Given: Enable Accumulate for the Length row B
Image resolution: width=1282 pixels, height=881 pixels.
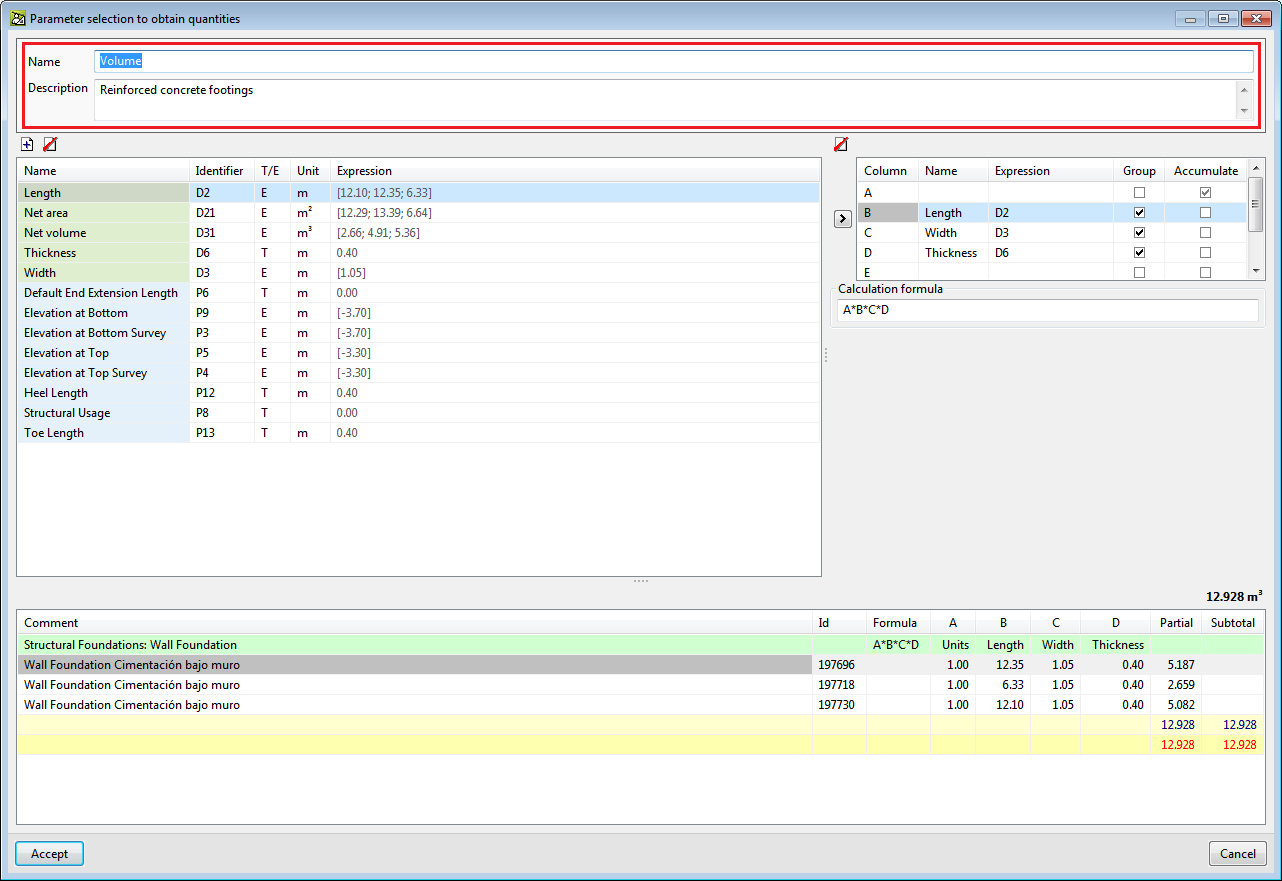Looking at the screenshot, I should click(1205, 213).
